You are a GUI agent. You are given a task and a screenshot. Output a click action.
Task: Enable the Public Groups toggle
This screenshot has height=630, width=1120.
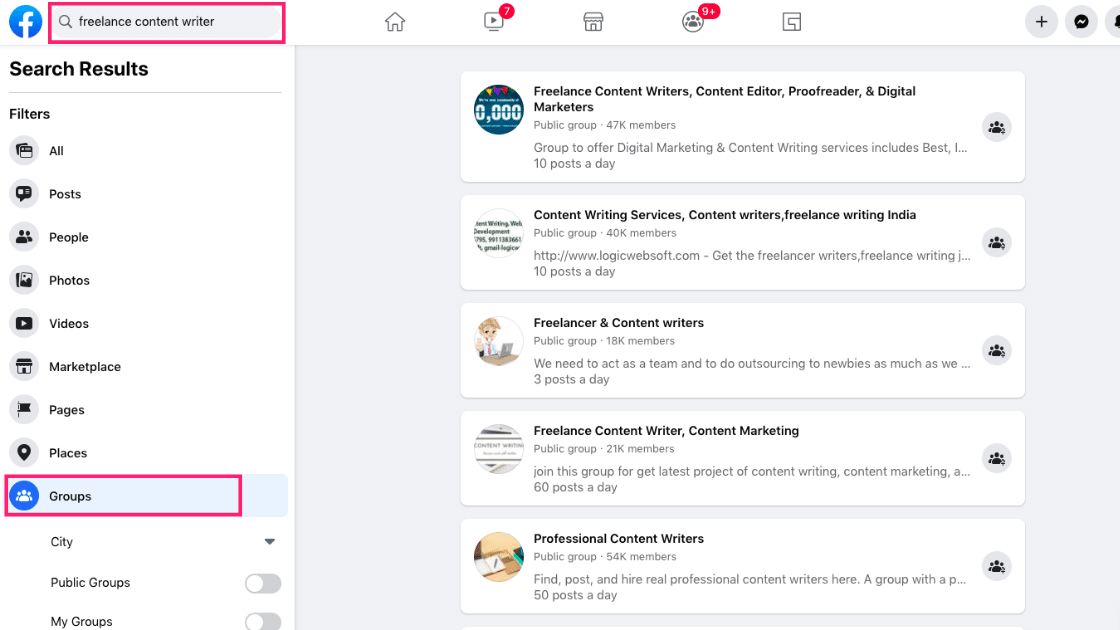tap(262, 583)
